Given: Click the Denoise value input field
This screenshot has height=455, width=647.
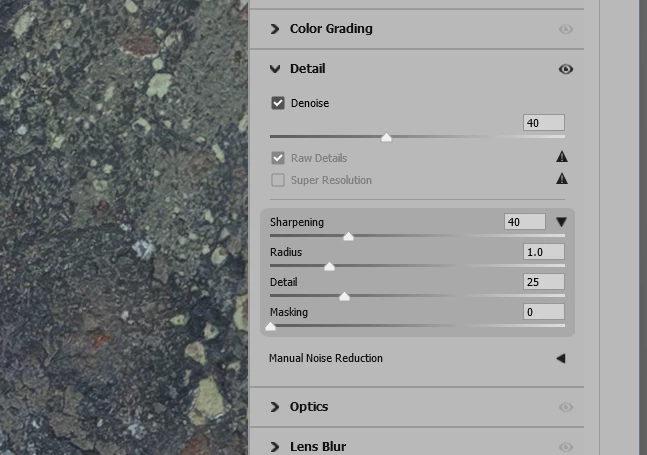Looking at the screenshot, I should click(544, 122).
